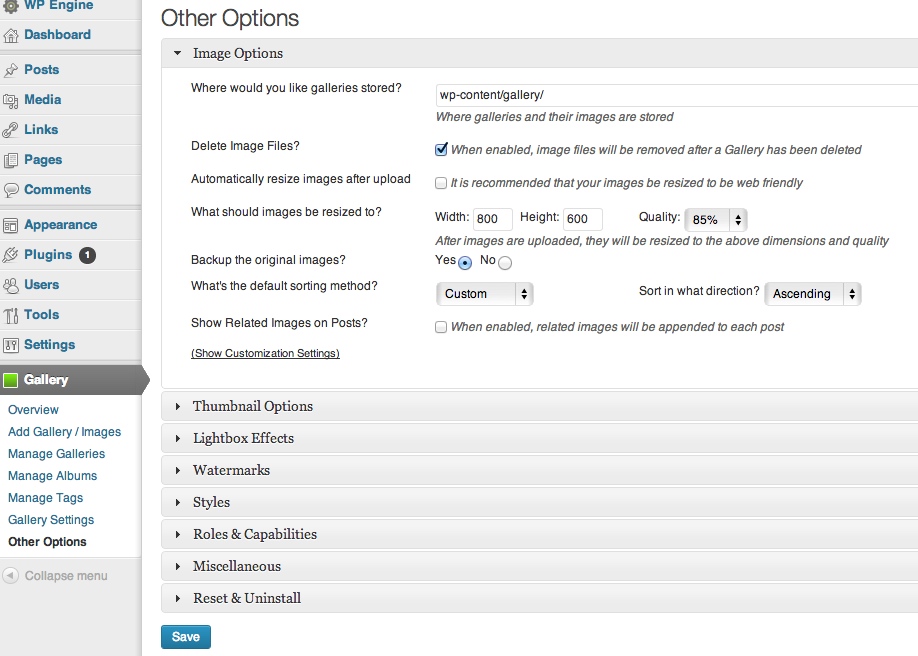The height and width of the screenshot is (656, 918).
Task: Click the Save button
Action: pyautogui.click(x=186, y=637)
